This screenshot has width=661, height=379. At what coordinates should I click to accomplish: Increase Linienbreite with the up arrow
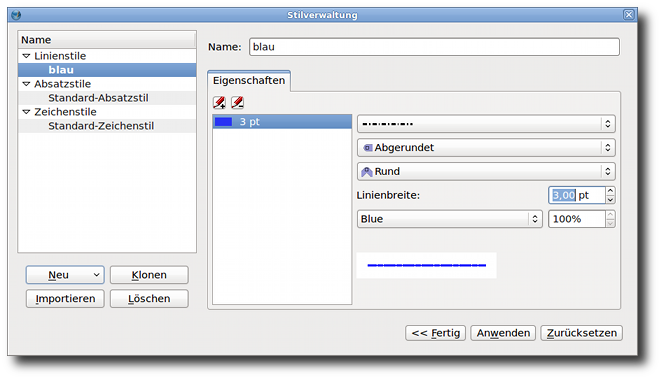coord(610,191)
